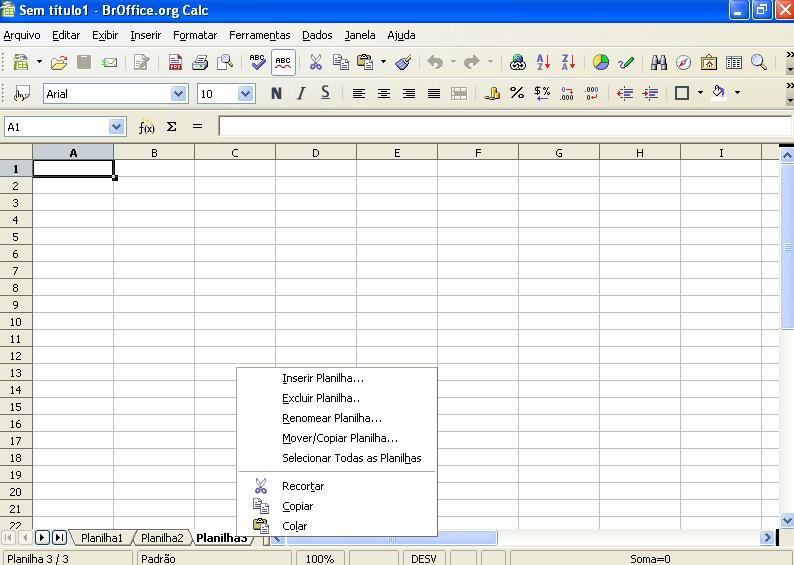Toggle Bold formatting

coord(276,93)
